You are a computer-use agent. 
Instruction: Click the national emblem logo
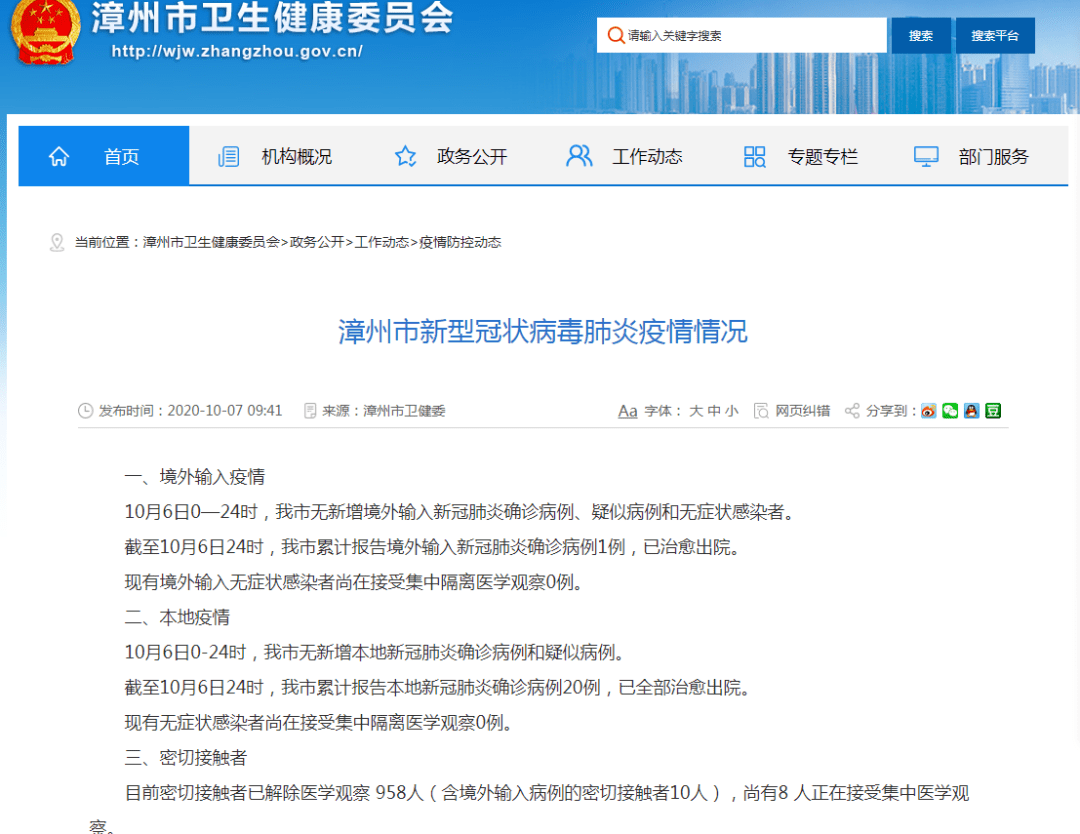42,30
